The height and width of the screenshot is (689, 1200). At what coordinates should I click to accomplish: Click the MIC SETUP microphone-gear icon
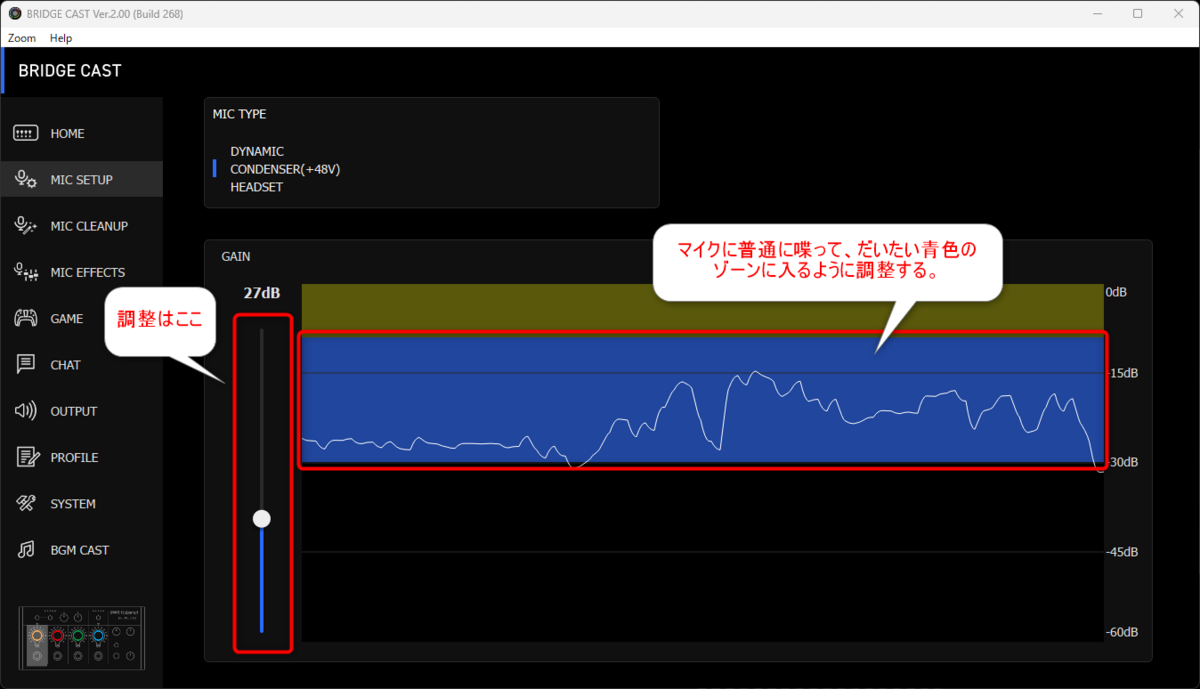click(x=26, y=179)
